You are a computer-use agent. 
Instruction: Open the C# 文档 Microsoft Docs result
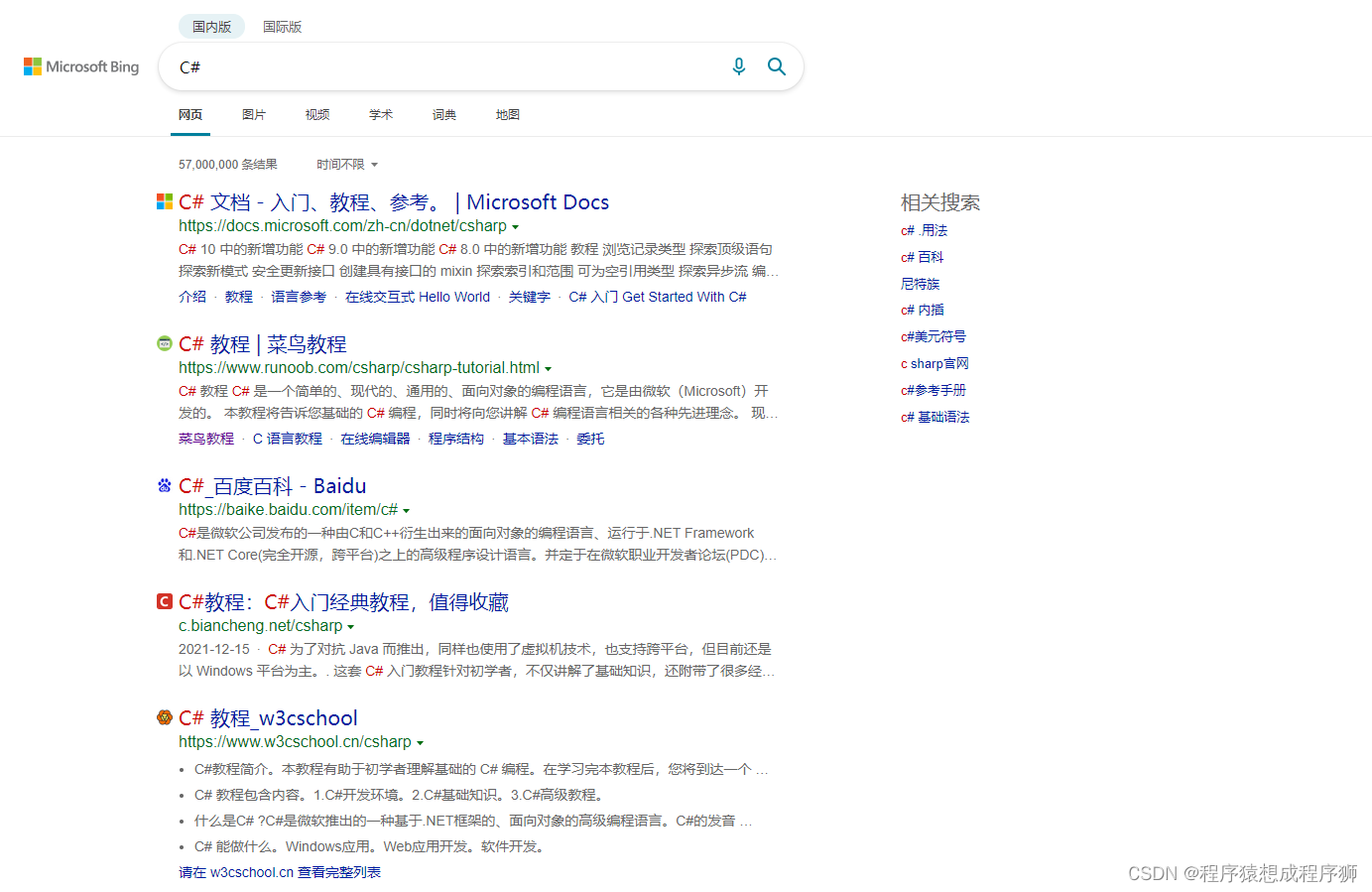(394, 202)
